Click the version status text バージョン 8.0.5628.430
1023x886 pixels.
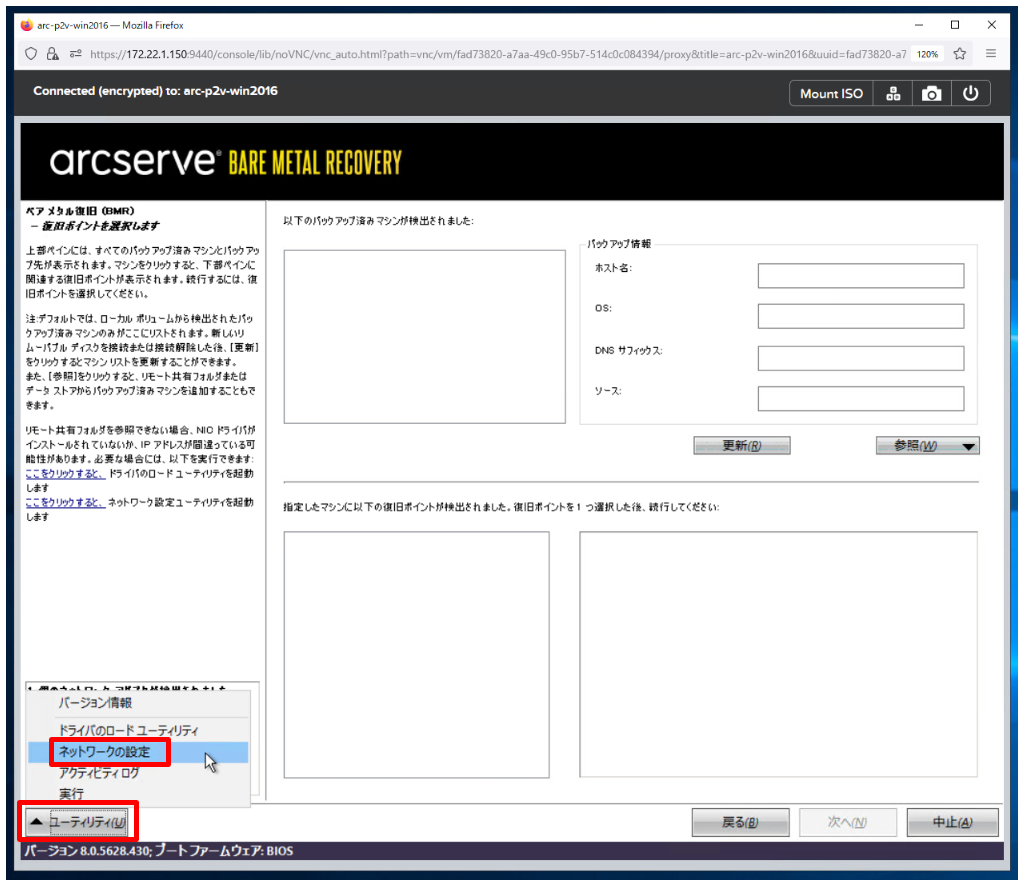87,851
